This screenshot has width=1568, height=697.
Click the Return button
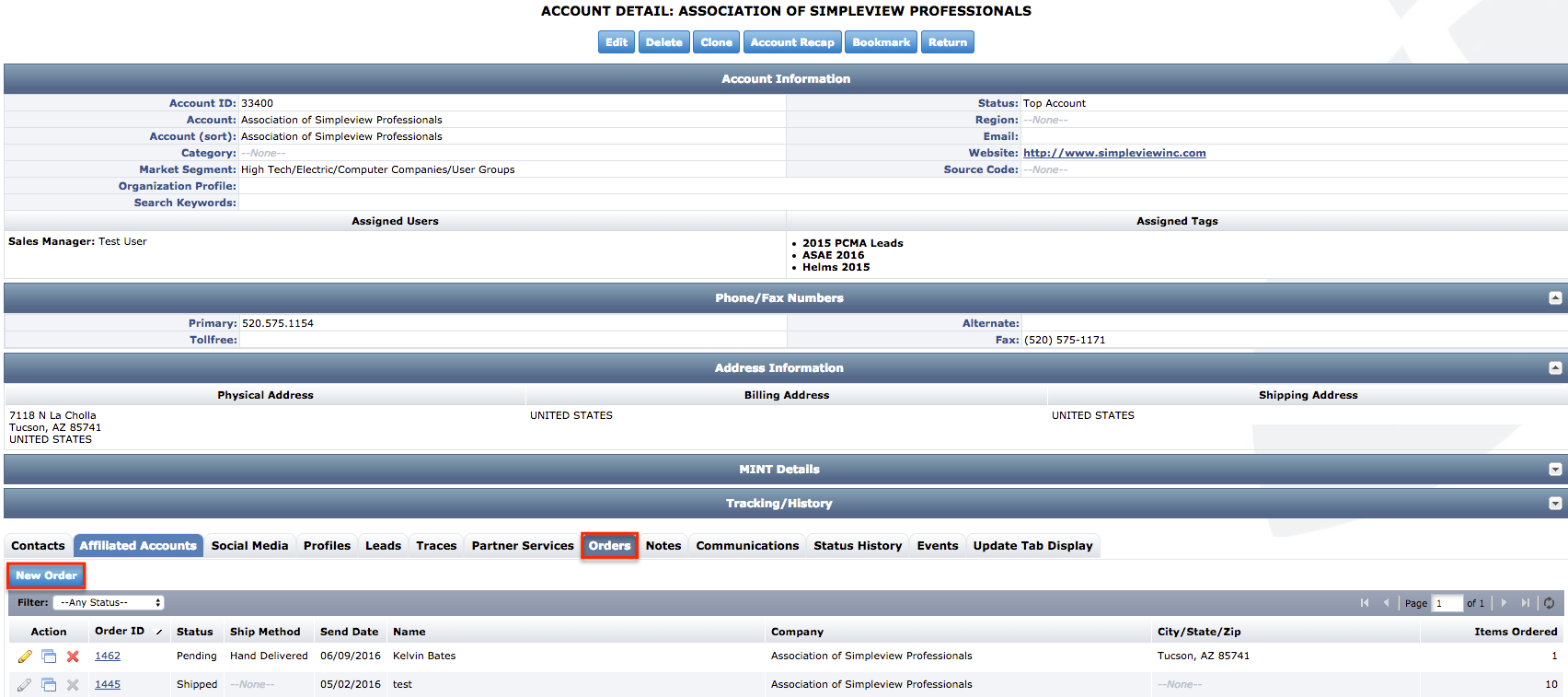(948, 42)
